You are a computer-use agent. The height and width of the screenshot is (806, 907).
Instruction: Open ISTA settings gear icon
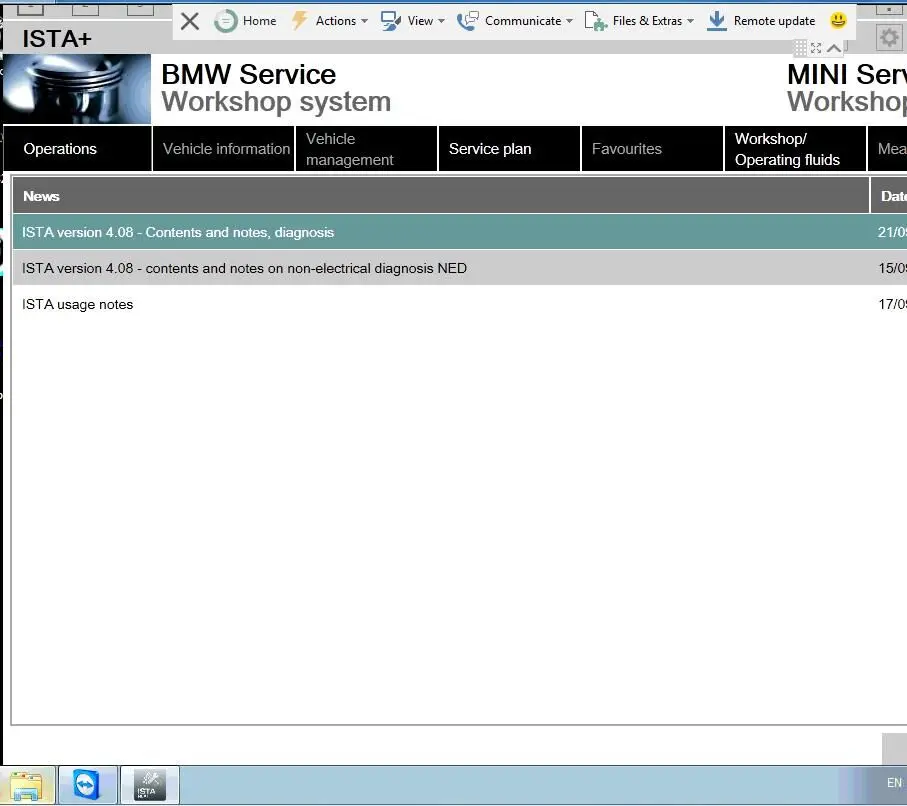point(889,38)
